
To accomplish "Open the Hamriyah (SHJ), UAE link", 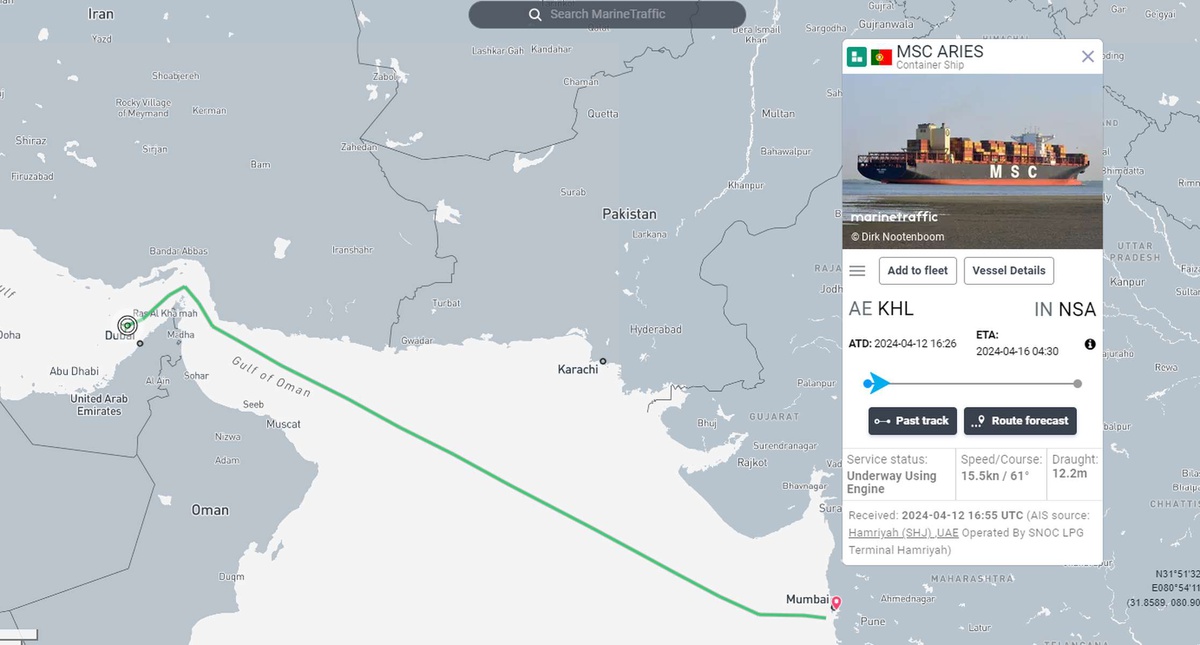I will pos(903,533).
